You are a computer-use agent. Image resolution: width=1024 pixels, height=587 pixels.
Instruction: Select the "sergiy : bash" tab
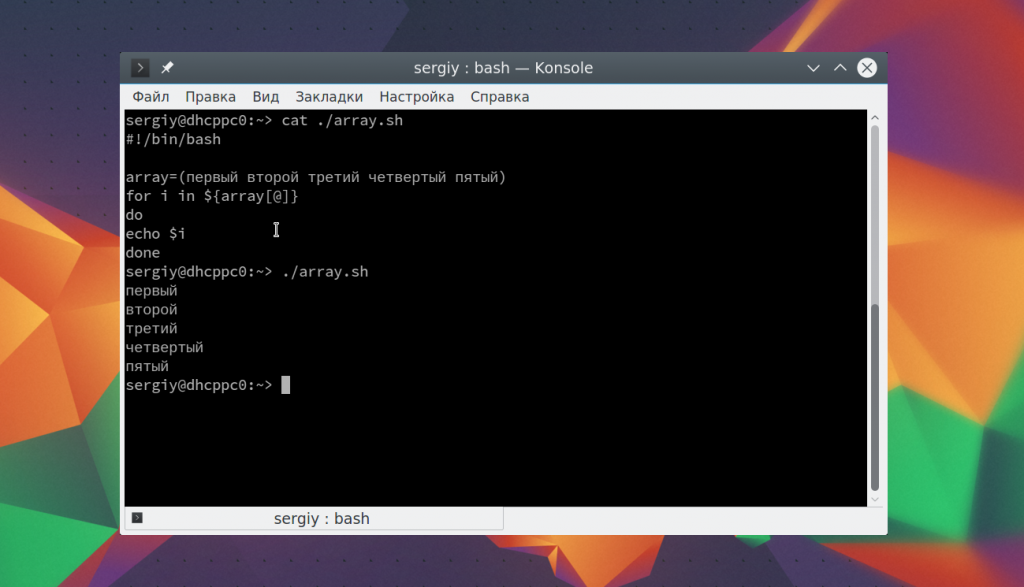pyautogui.click(x=320, y=519)
